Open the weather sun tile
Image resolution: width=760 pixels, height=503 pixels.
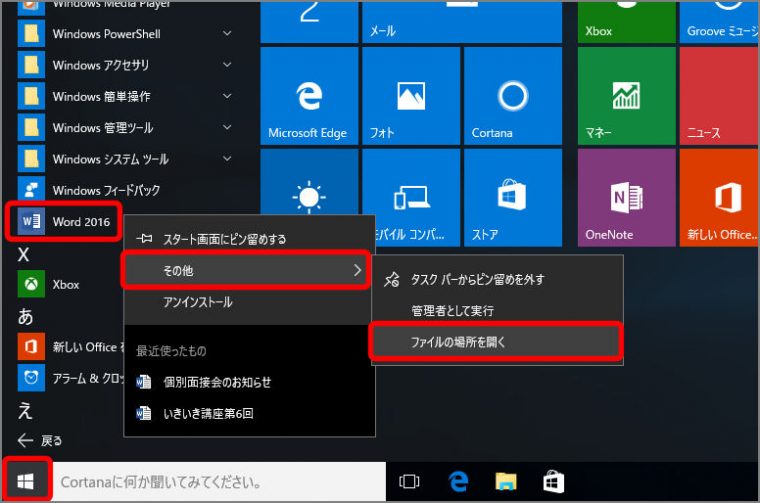coord(309,182)
